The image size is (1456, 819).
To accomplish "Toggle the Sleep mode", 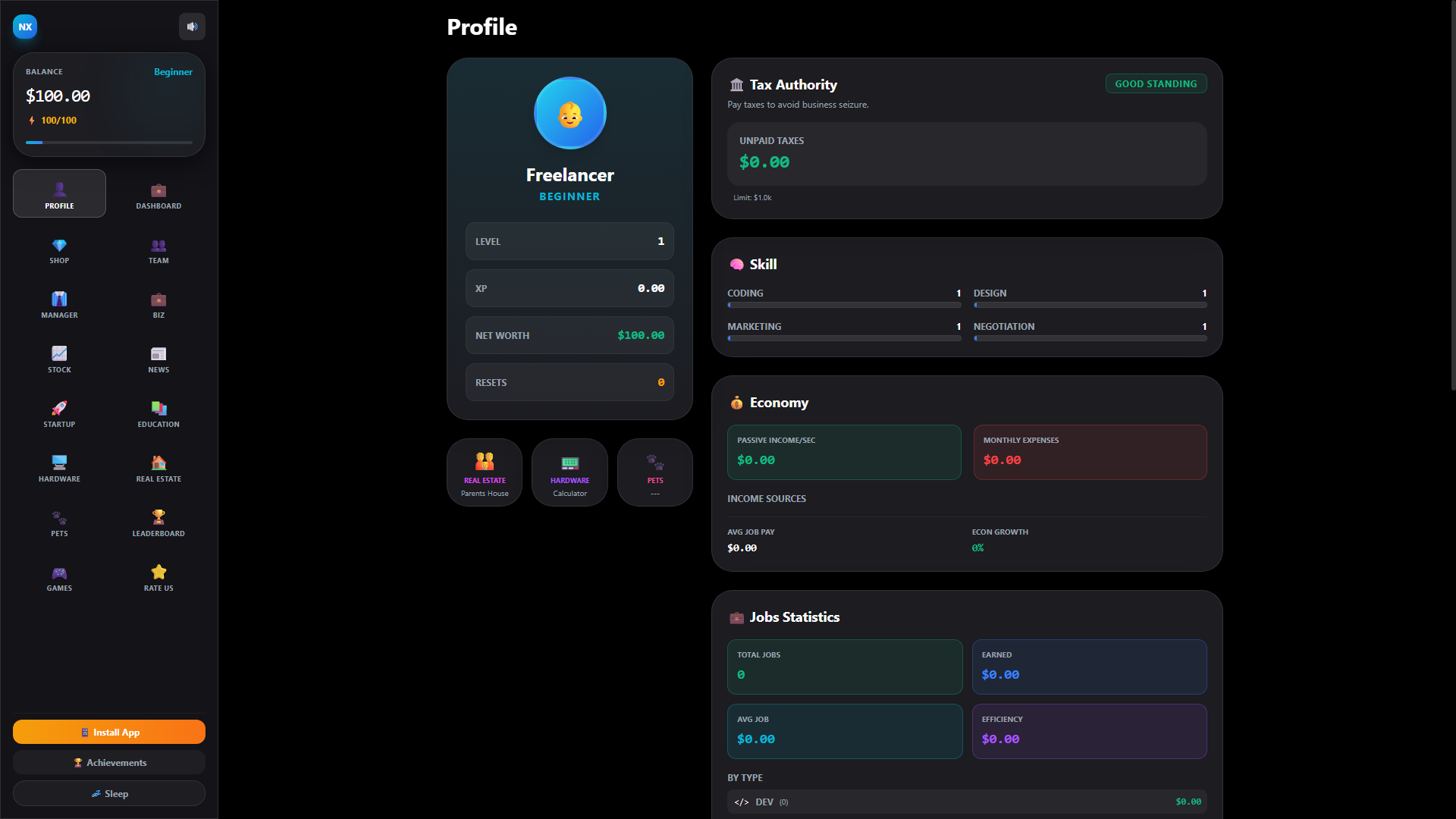I will click(x=108, y=793).
